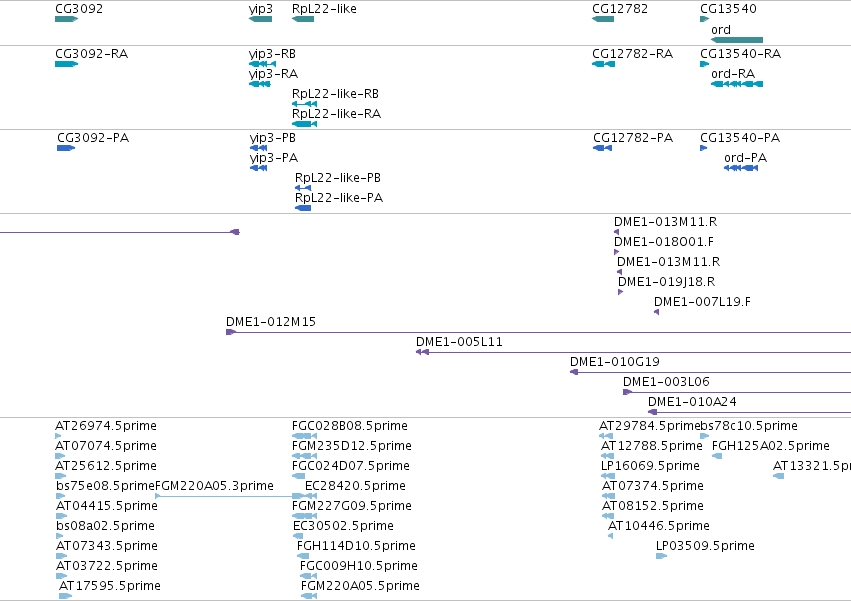Select BAC clone DME1-003L06
Screen dimensions: 851x601
[x=737, y=392]
